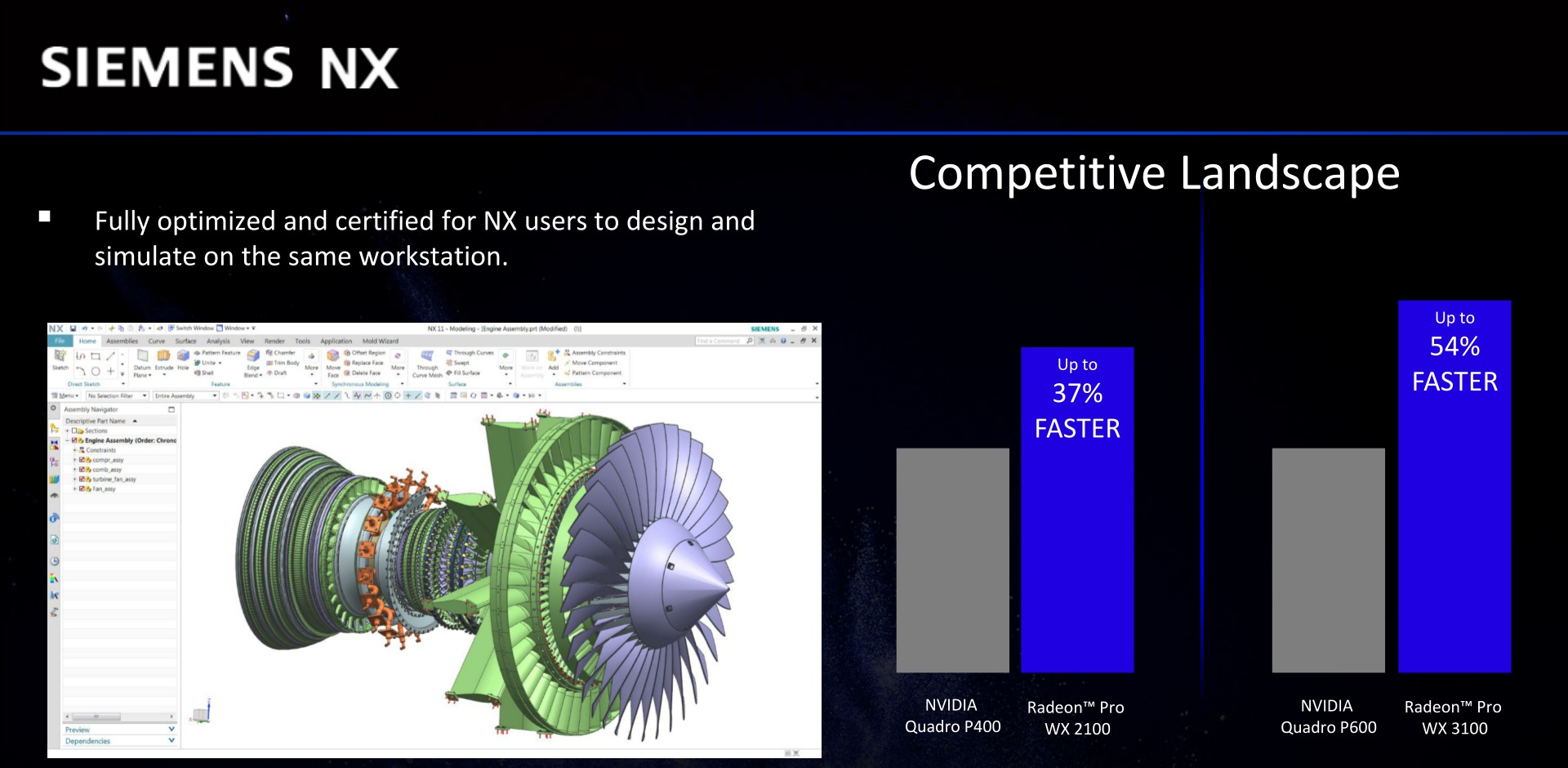Click the Move Face icon
Screen dimensions: 1568x768
(333, 355)
